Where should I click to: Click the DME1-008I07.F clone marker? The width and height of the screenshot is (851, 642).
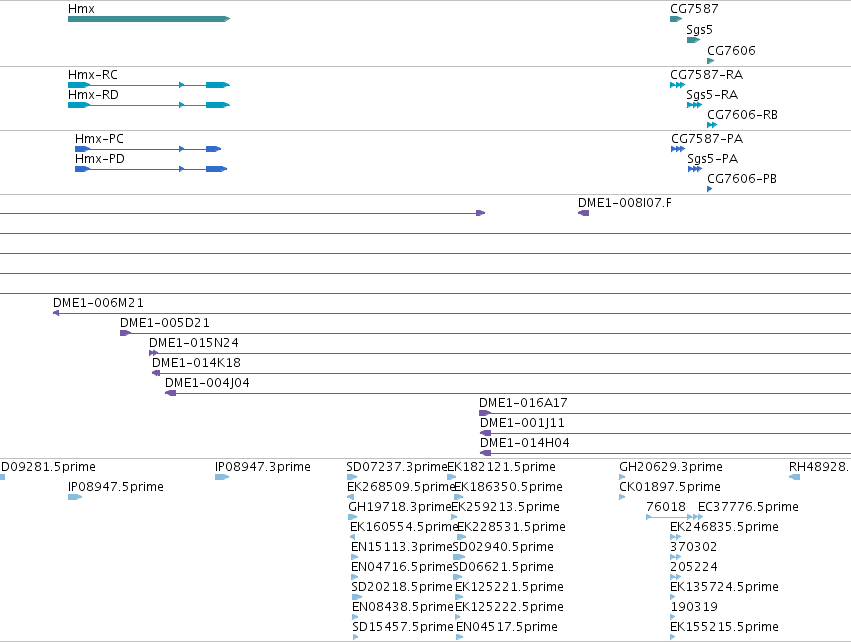[583, 213]
